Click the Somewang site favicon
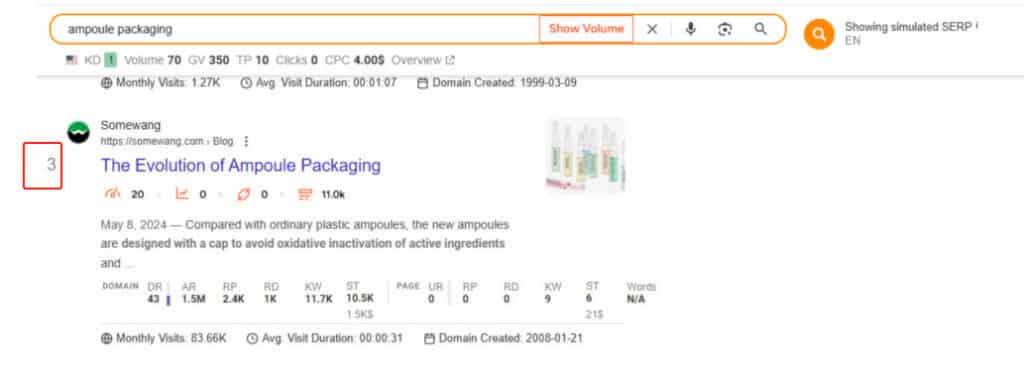Image resolution: width=1024 pixels, height=392 pixels. tap(78, 133)
